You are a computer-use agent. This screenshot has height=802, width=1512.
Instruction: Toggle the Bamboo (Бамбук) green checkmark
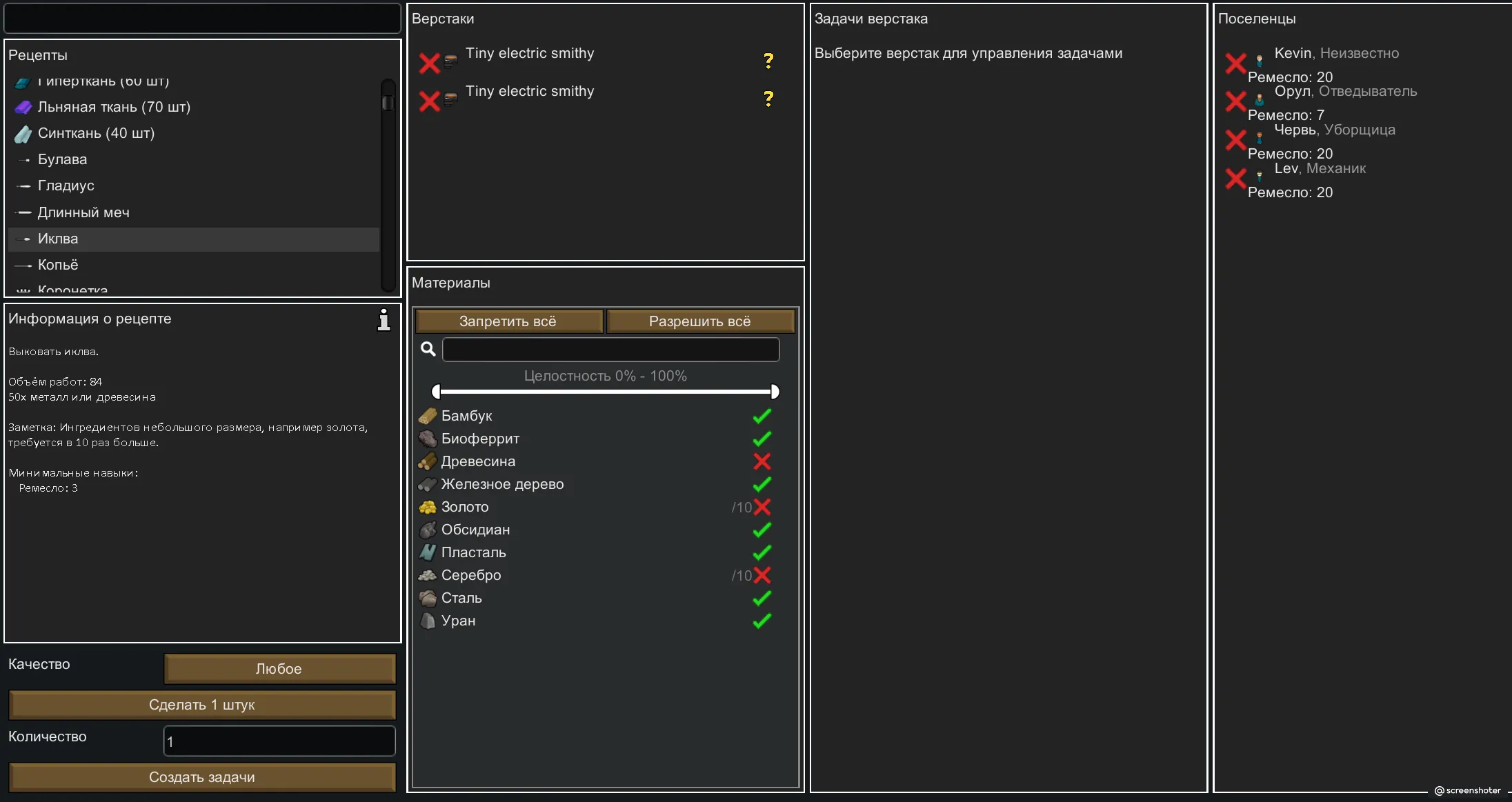click(762, 416)
